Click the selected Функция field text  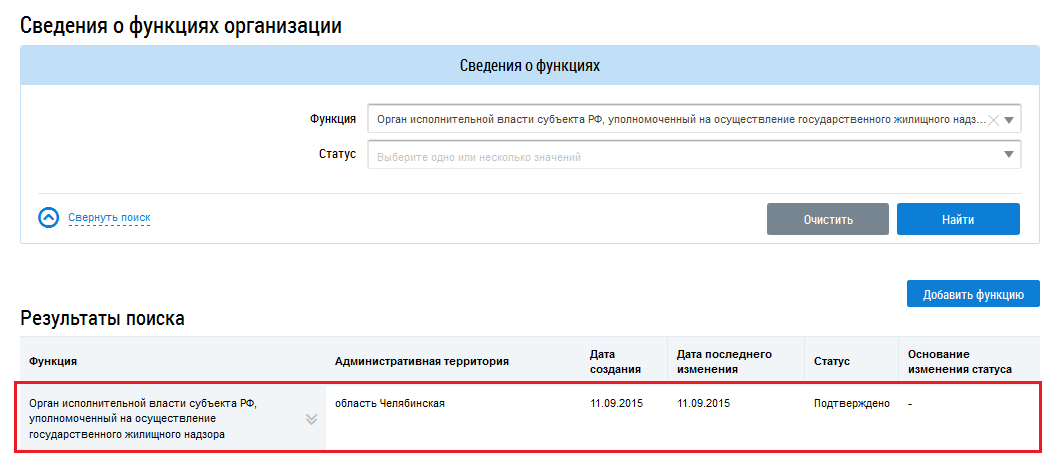(680, 120)
